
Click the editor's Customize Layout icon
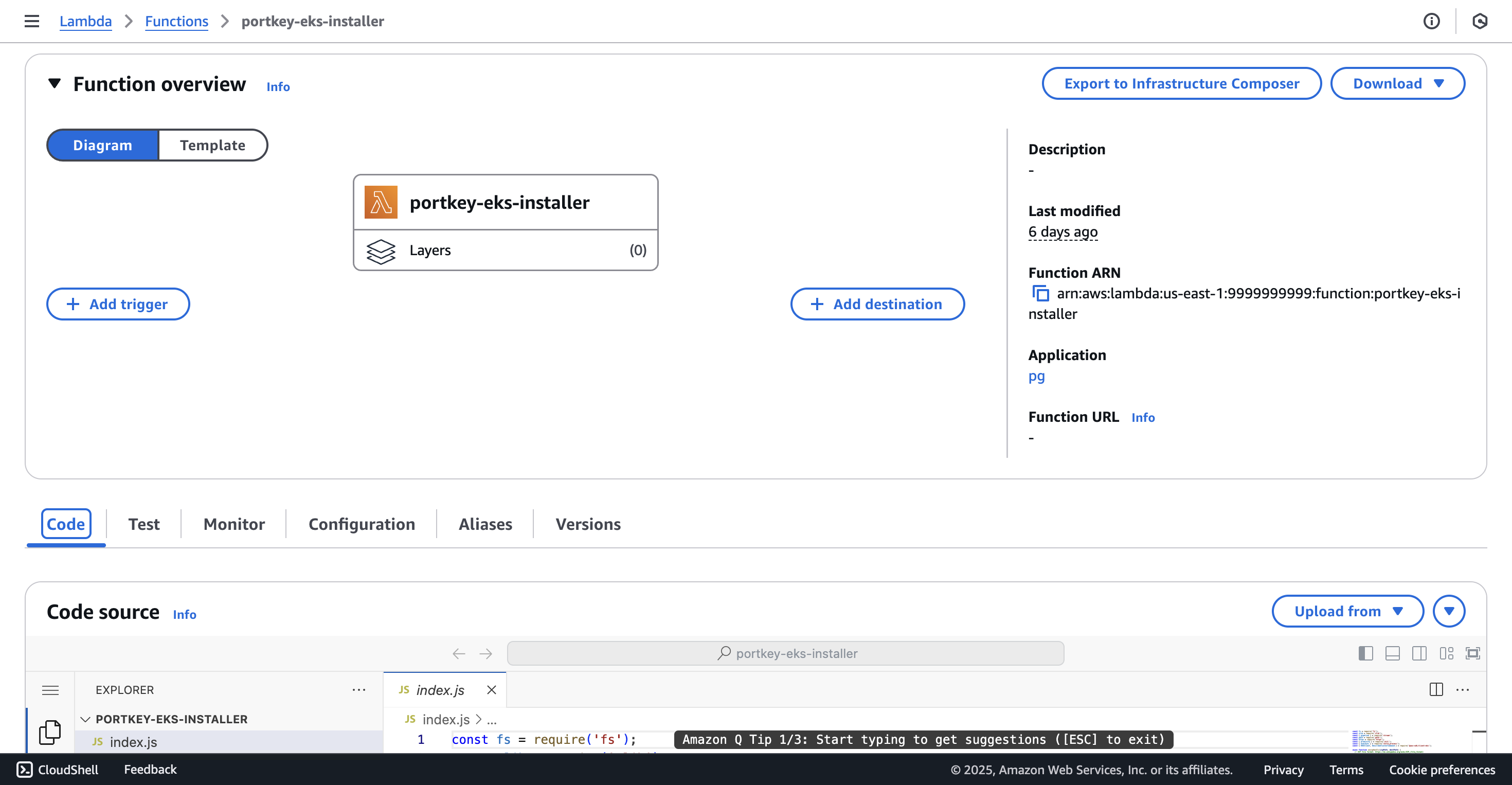(1446, 653)
